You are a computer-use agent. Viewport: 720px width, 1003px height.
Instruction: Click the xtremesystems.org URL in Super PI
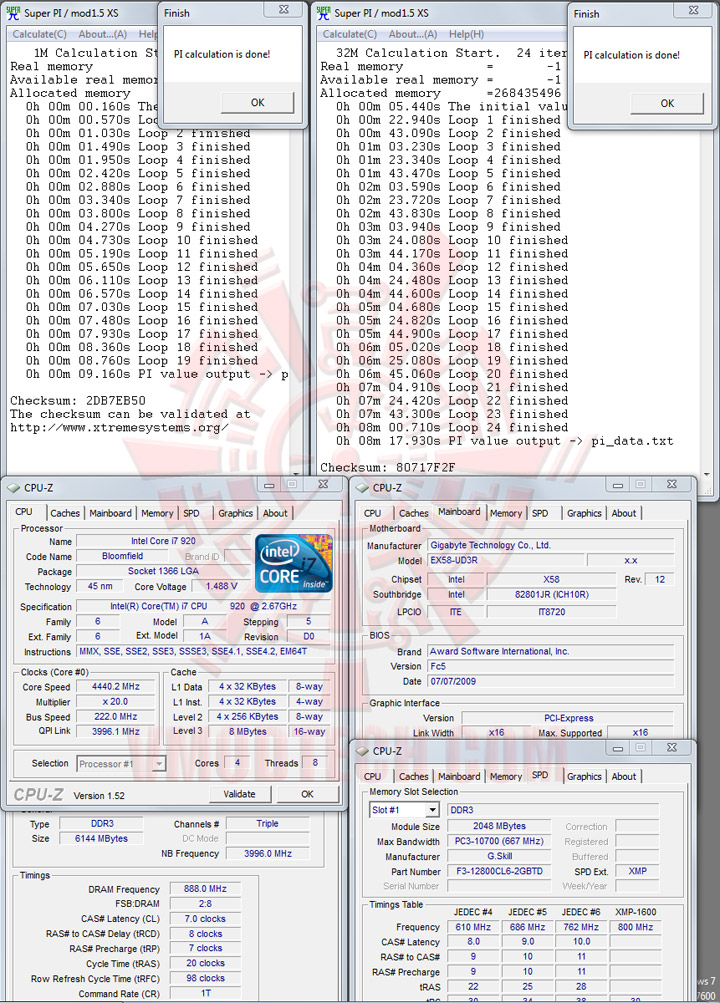pyautogui.click(x=120, y=427)
